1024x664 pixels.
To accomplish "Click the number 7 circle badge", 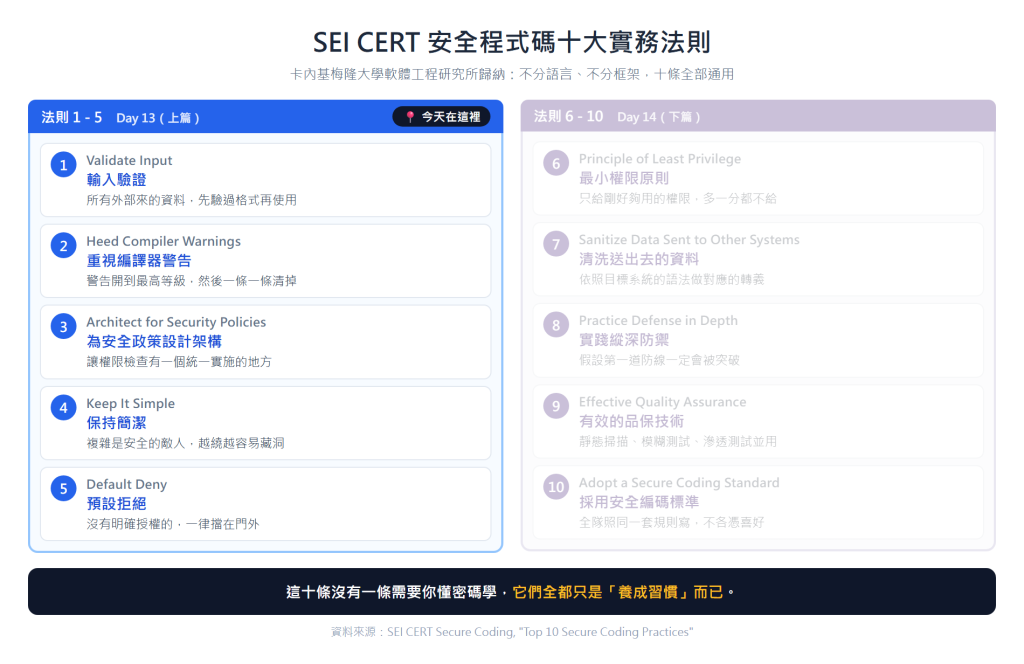I will tap(556, 244).
